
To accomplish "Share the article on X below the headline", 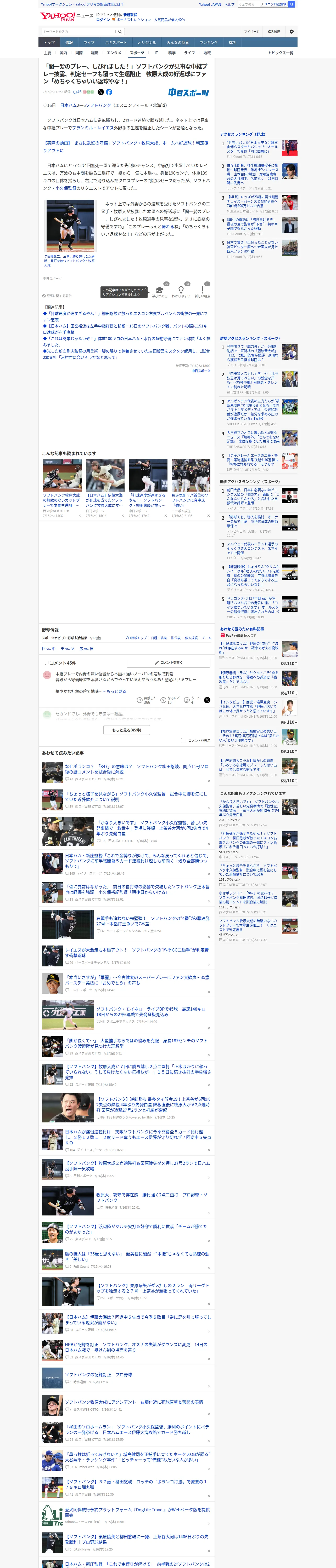I will [101, 92].
